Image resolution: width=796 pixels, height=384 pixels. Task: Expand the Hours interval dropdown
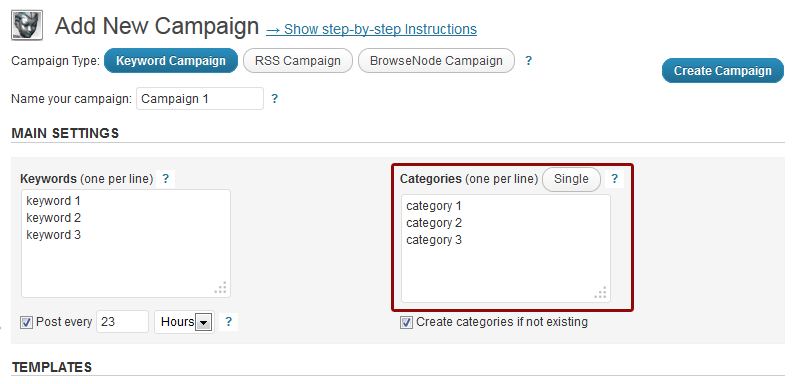click(x=184, y=322)
